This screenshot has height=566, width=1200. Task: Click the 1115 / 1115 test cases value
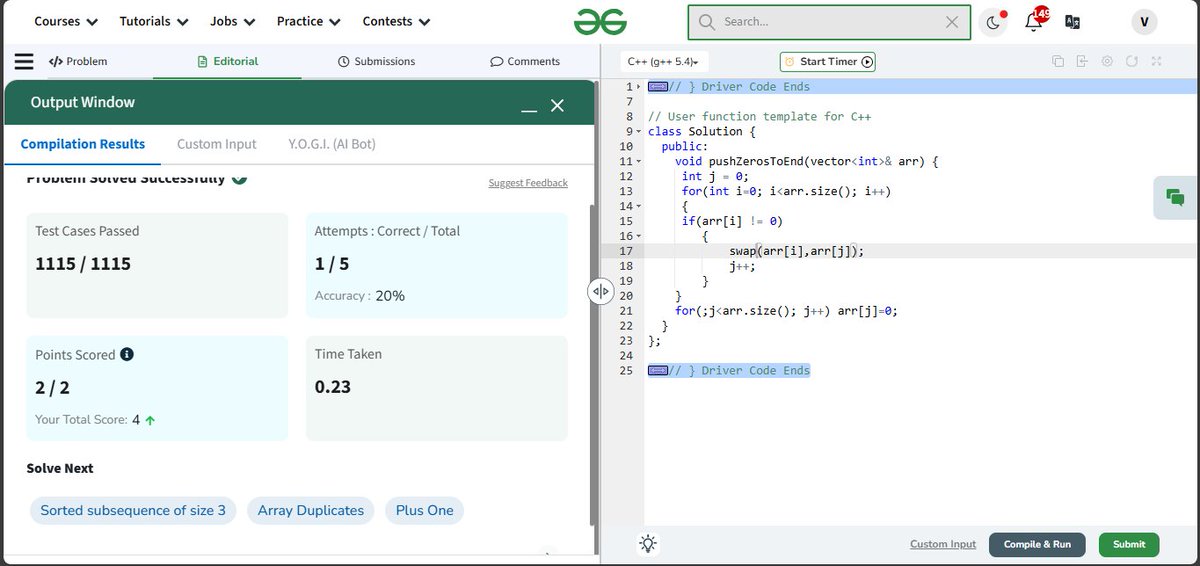[83, 265]
